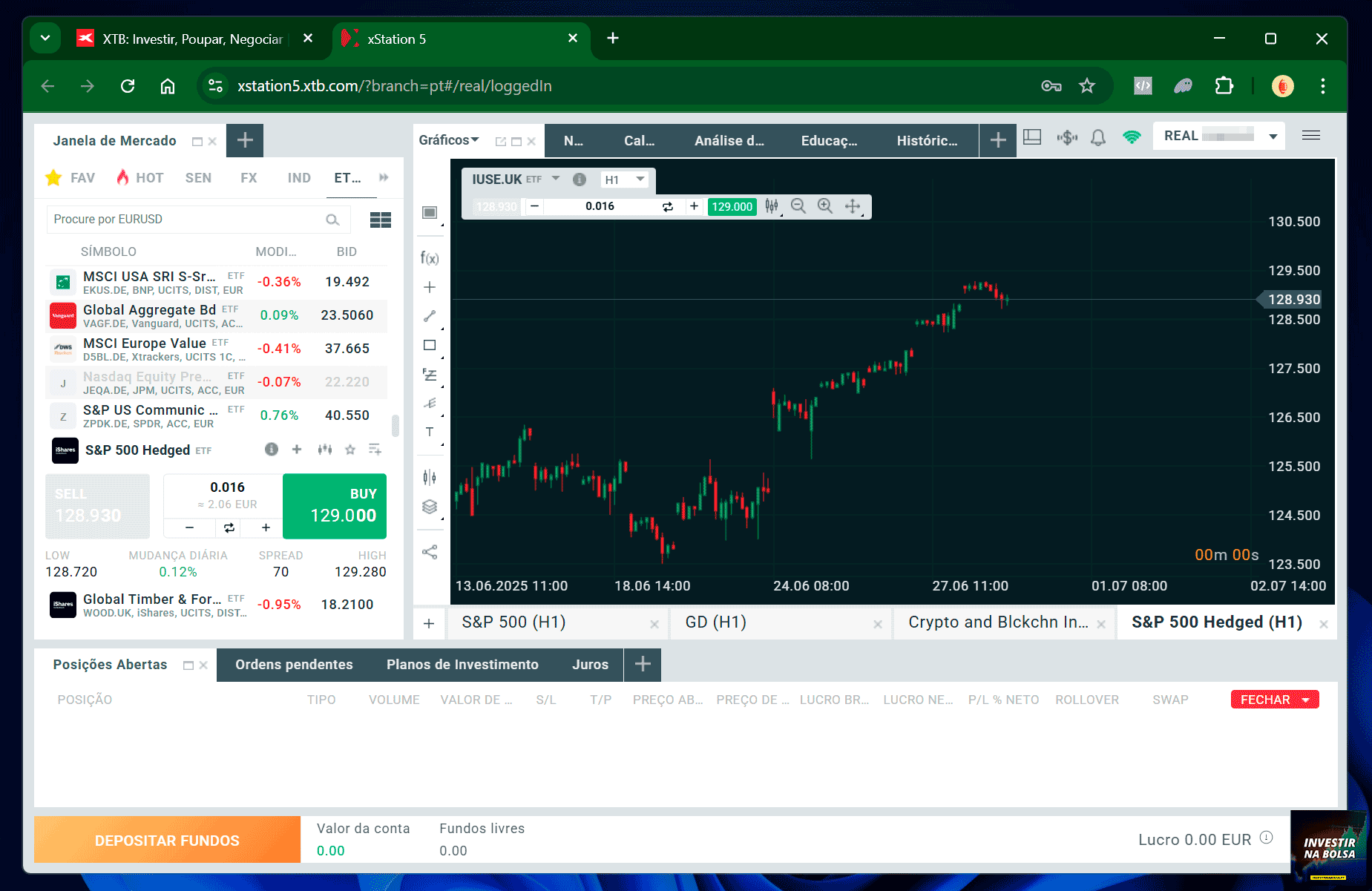Click add-to-list icon for S&P 500 Hedged
Screen dimensions: 1372x891
point(375,449)
